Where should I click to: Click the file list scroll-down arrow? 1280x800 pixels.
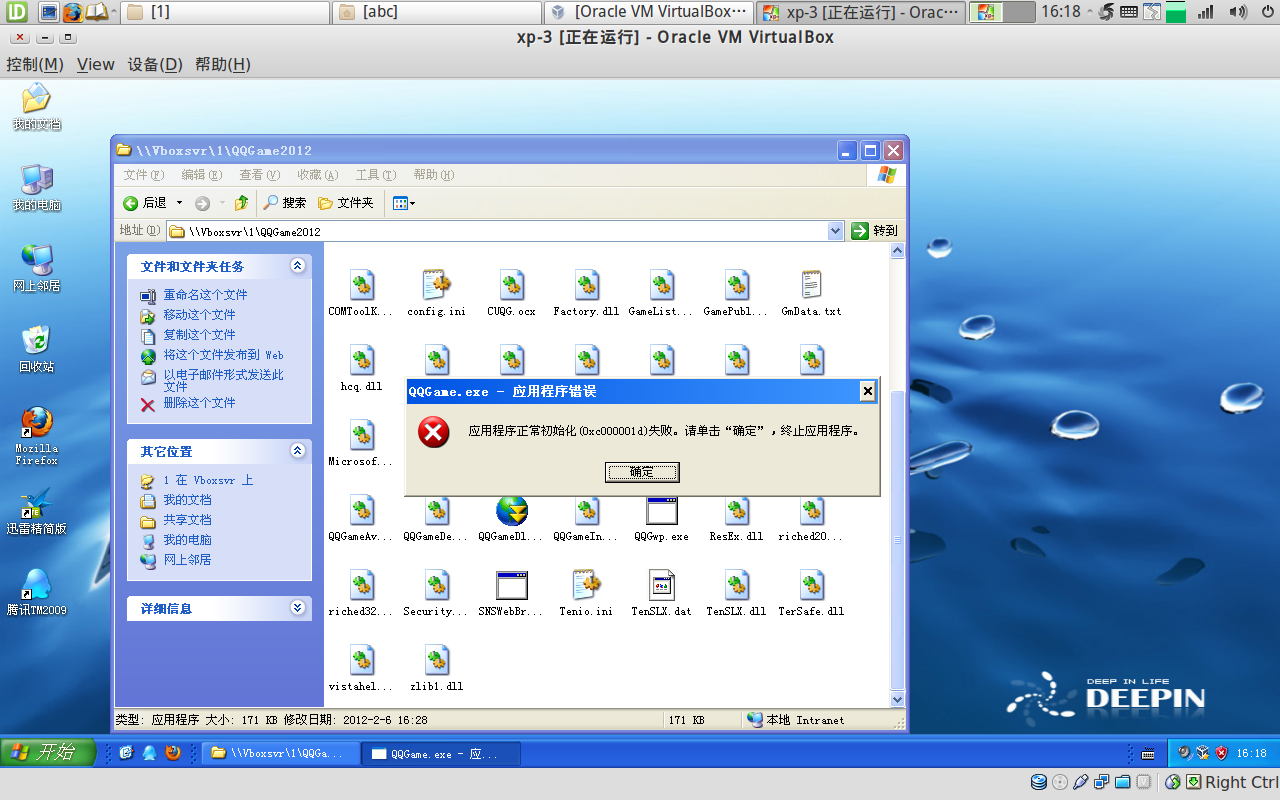pos(897,700)
